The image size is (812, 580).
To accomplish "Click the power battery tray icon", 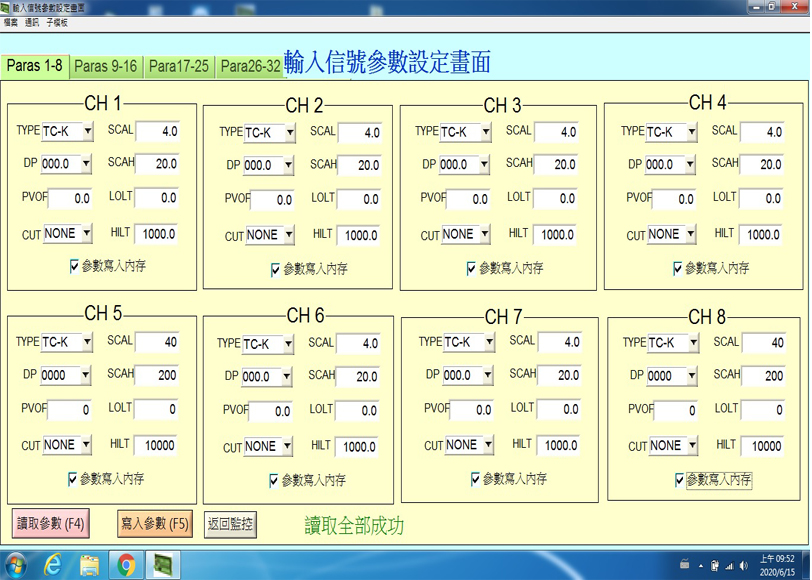I will [x=715, y=566].
